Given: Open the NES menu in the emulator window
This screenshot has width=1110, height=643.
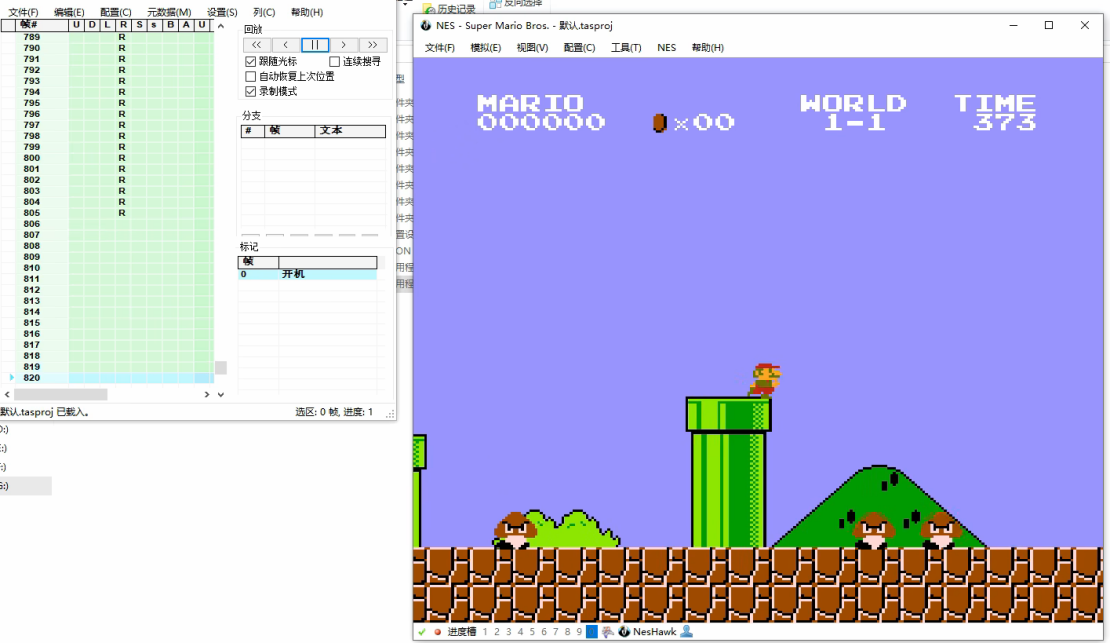Looking at the screenshot, I should tap(666, 47).
